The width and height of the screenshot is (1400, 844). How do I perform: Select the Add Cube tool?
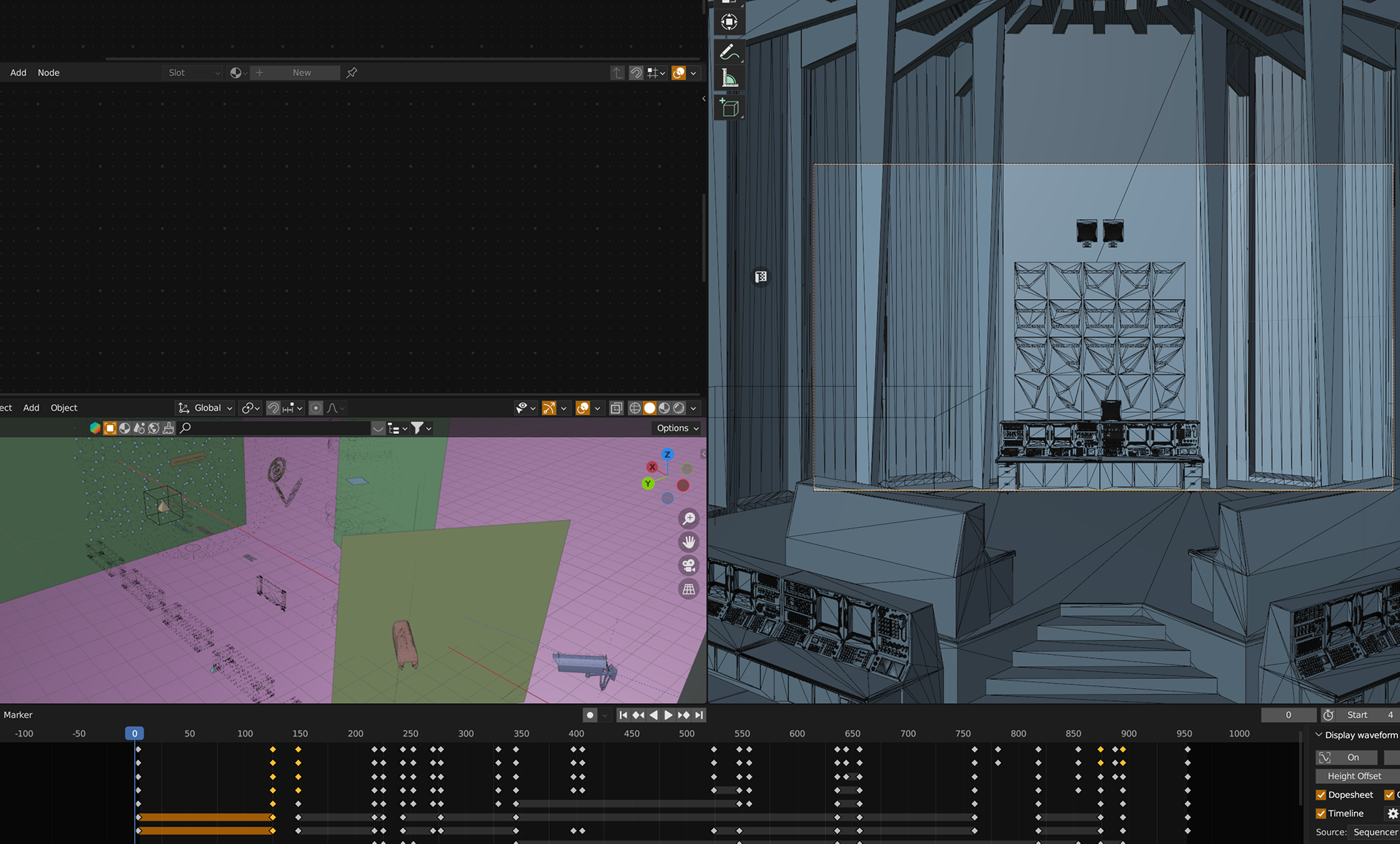(728, 108)
